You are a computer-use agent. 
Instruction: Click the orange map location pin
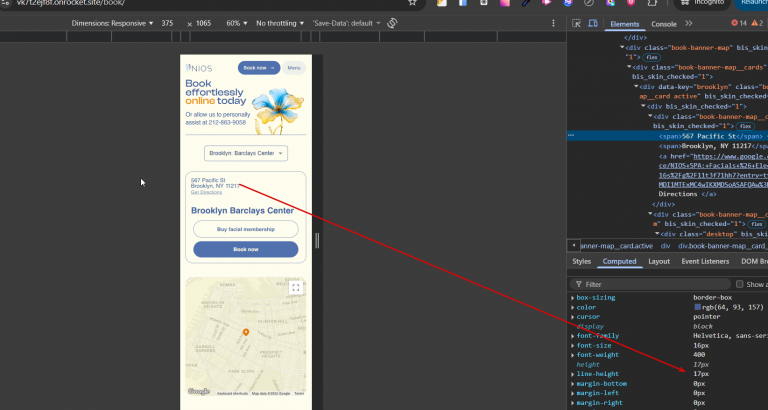(x=246, y=333)
